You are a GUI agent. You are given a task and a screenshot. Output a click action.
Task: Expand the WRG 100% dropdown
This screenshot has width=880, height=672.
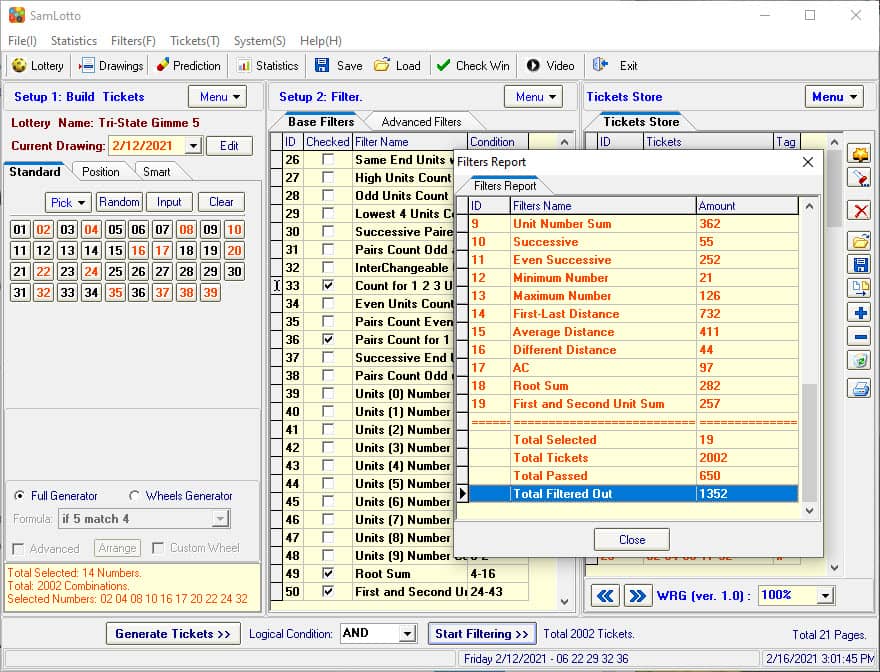click(825, 596)
